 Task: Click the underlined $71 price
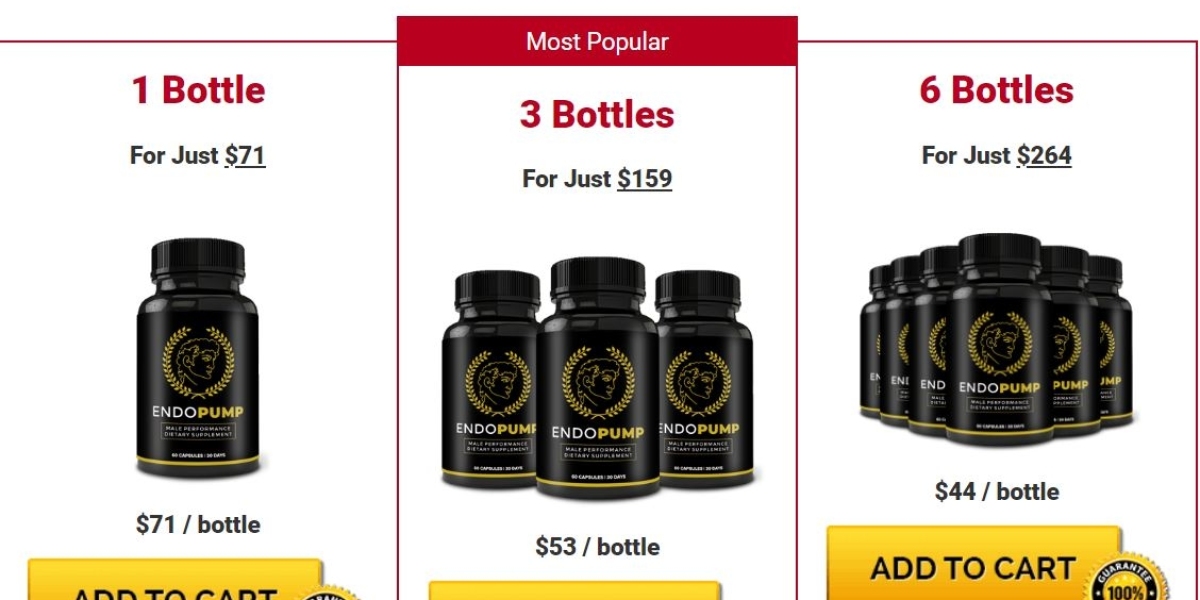245,155
